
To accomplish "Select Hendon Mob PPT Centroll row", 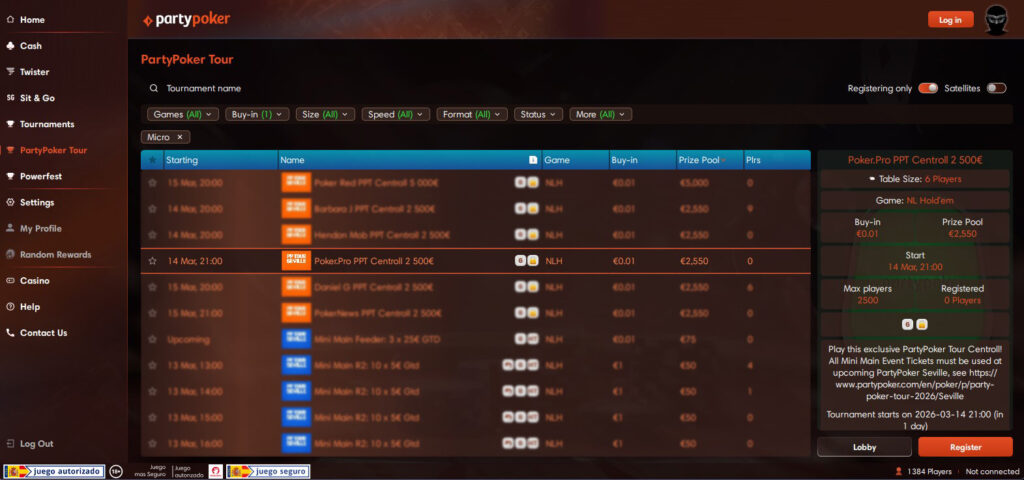I will pyautogui.click(x=475, y=235).
